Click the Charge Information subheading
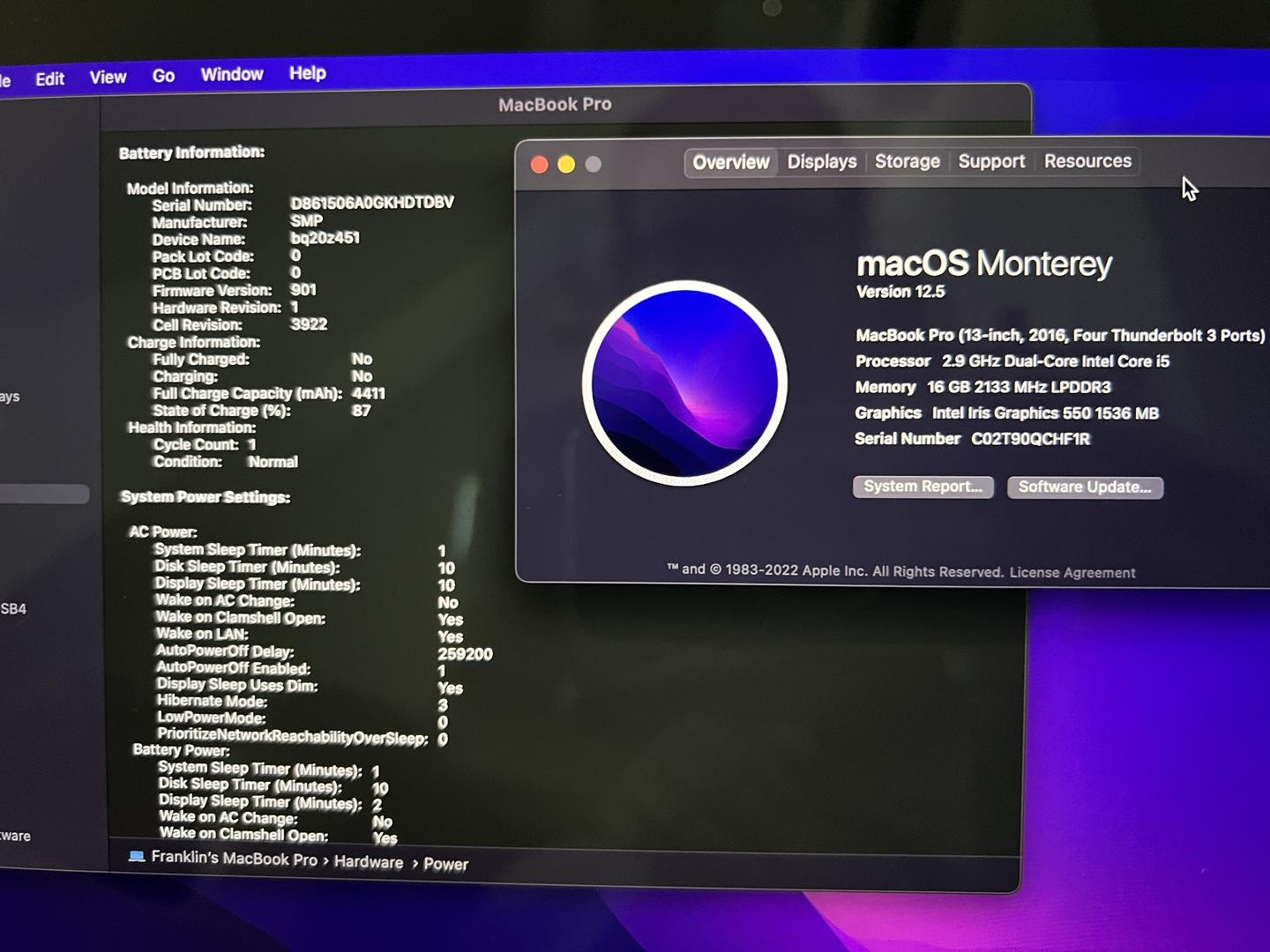Image resolution: width=1270 pixels, height=952 pixels. click(194, 342)
